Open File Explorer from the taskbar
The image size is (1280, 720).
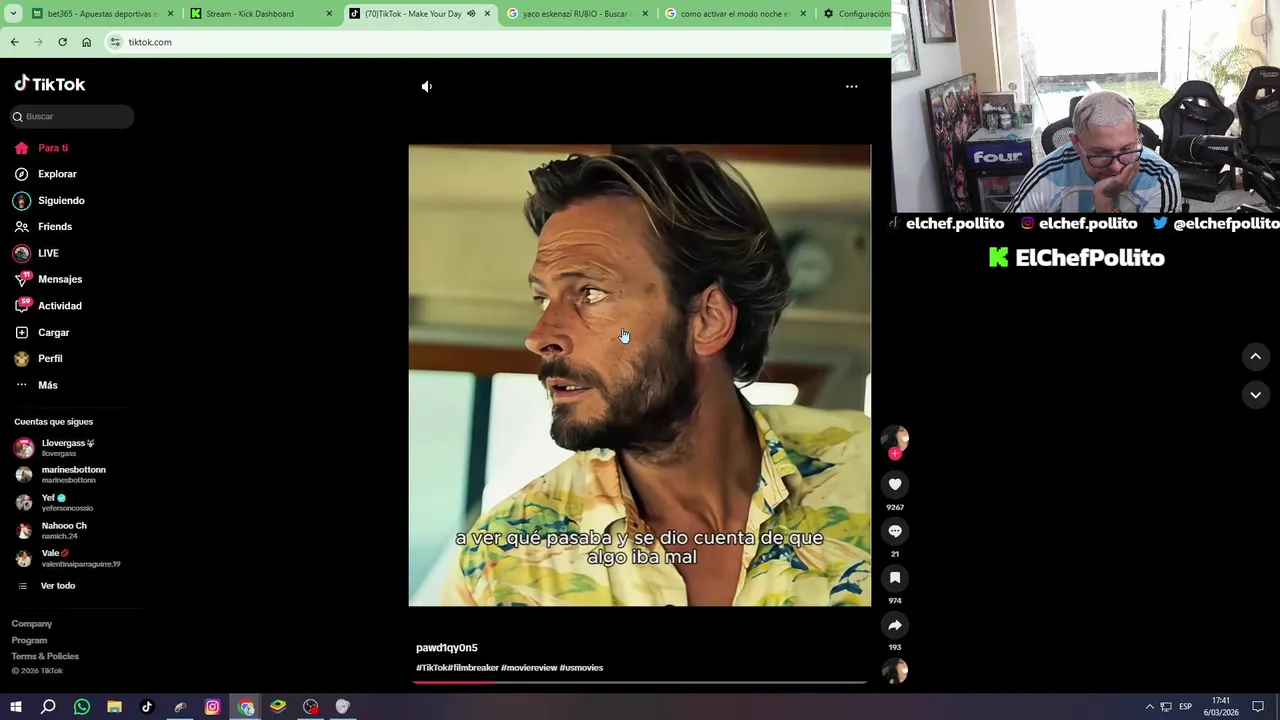(115, 707)
